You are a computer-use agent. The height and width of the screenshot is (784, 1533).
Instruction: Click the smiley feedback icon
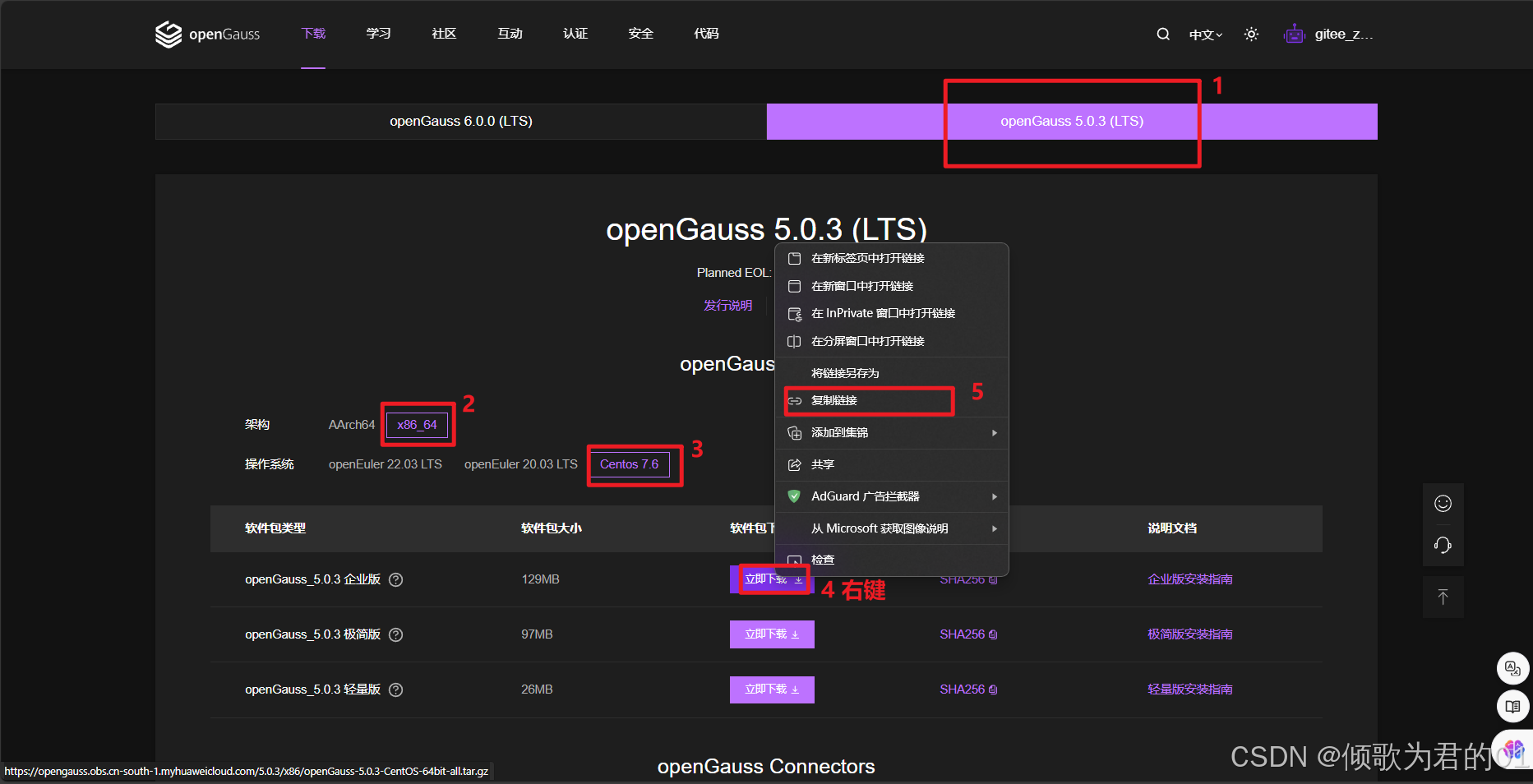point(1443,504)
